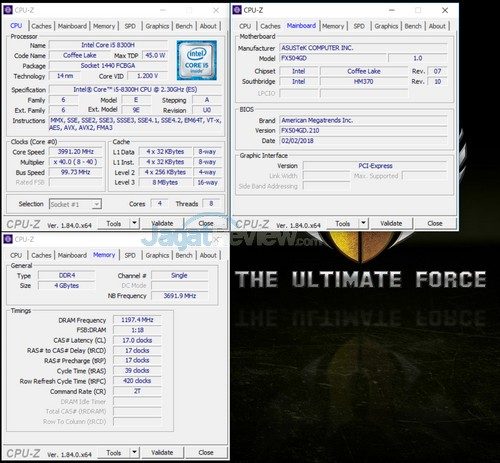Minimize the Mainboard CPU-Z window
The height and width of the screenshot is (463, 500).
(x=392, y=10)
